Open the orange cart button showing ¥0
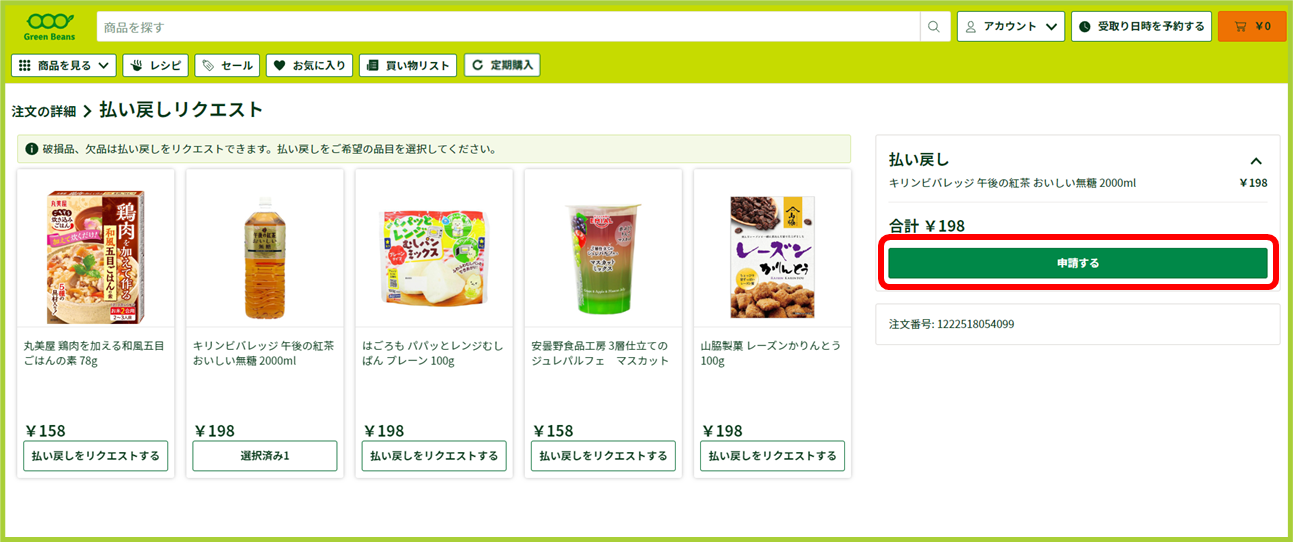The width and height of the screenshot is (1293, 542). (x=1252, y=26)
